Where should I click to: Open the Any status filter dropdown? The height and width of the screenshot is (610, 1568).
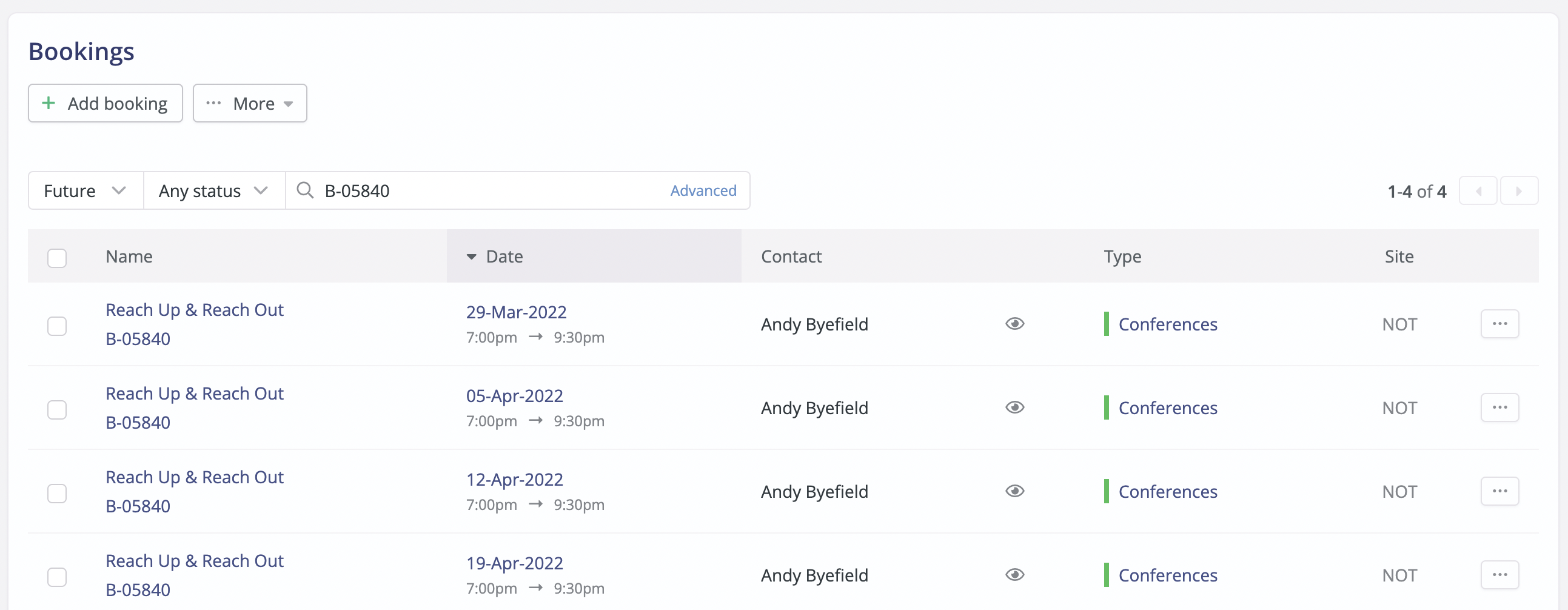(x=212, y=190)
